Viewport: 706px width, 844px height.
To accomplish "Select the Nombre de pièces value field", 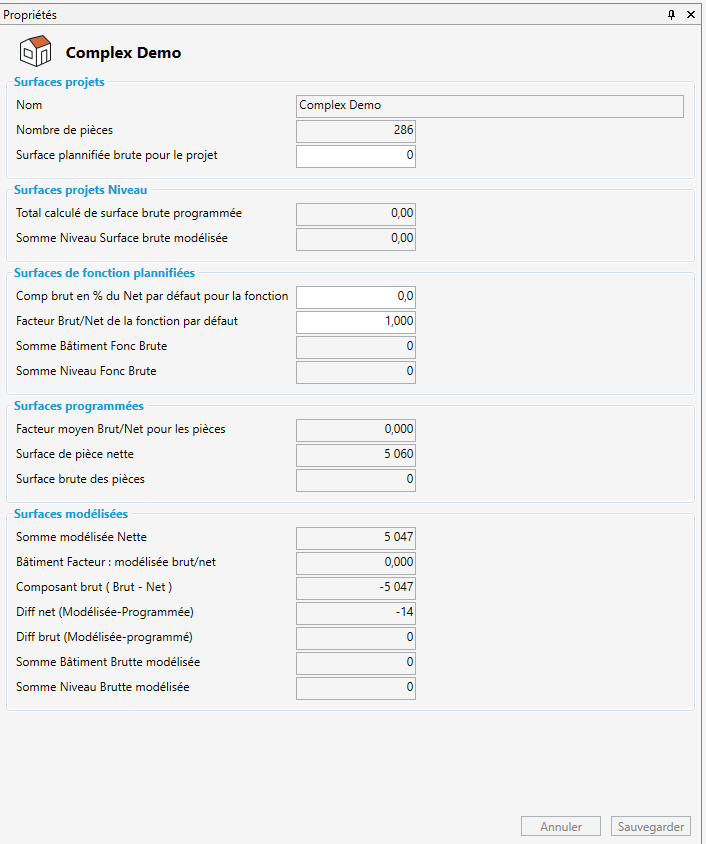I will pyautogui.click(x=356, y=131).
